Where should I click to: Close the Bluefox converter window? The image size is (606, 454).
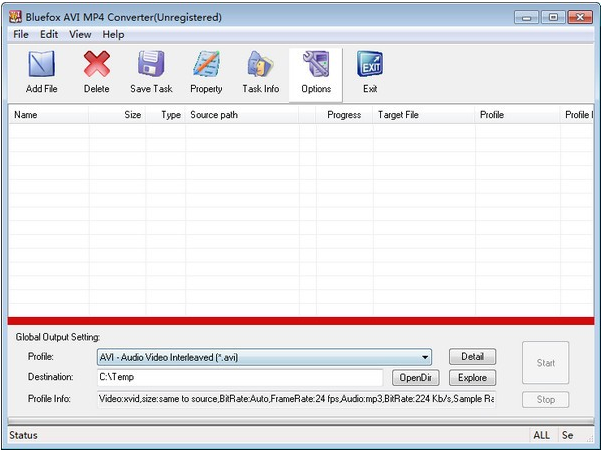tap(580, 17)
